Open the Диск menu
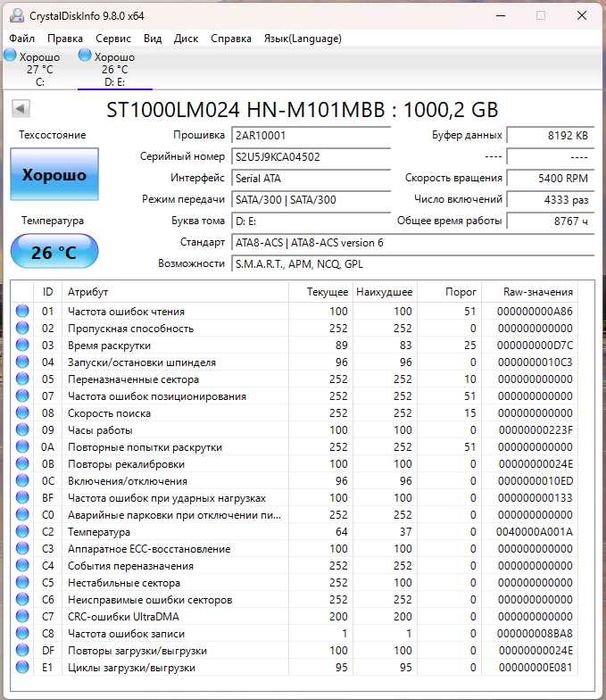The height and width of the screenshot is (700, 606). pyautogui.click(x=186, y=38)
